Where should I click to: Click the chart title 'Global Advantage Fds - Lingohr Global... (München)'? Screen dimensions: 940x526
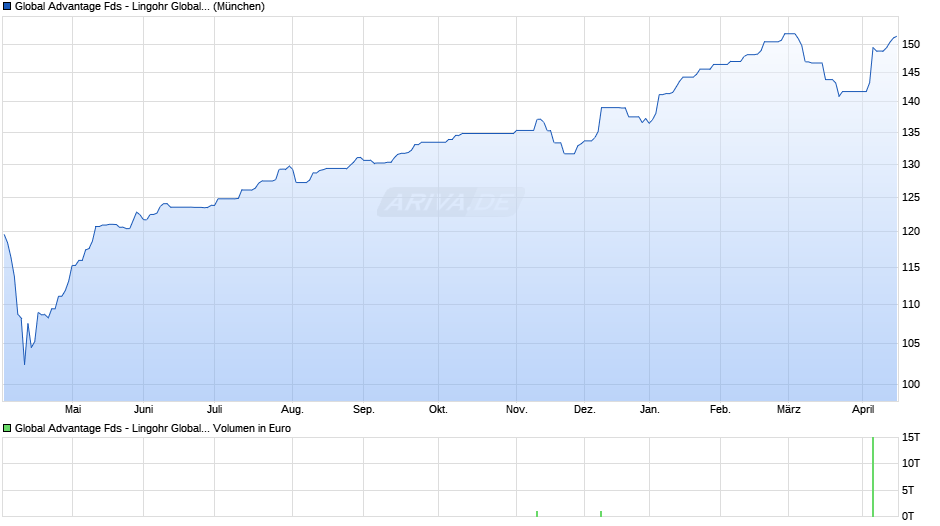coord(140,7)
